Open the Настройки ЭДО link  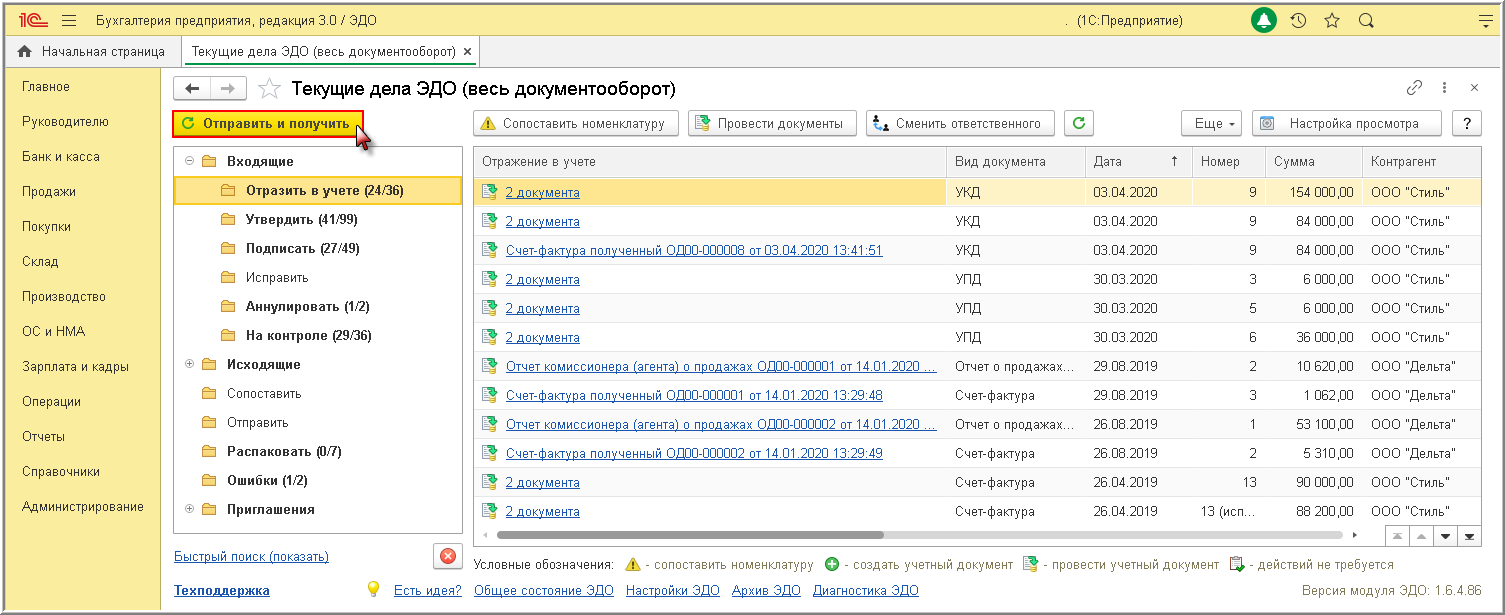[672, 590]
